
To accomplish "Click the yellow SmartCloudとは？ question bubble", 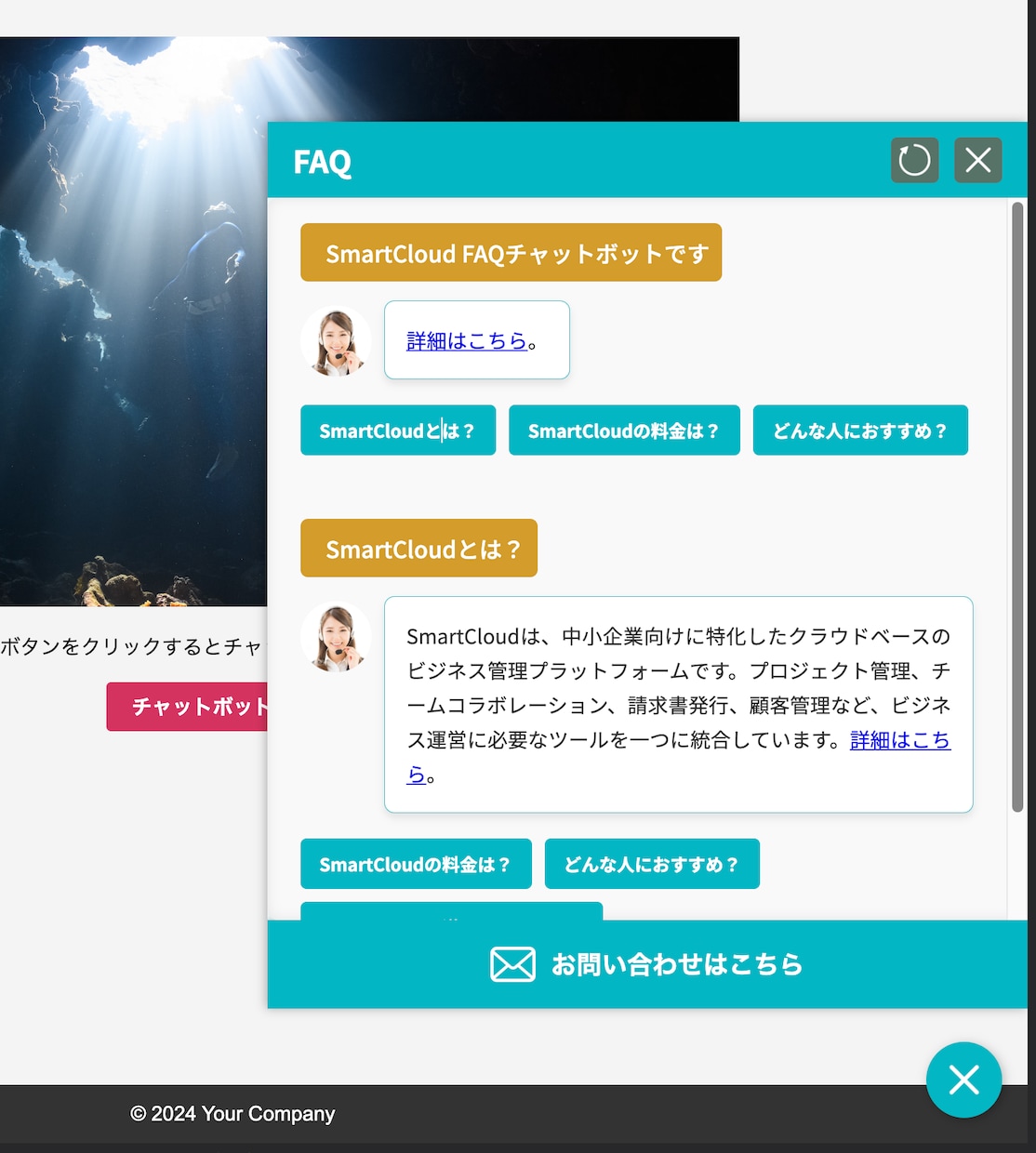I will [x=418, y=549].
